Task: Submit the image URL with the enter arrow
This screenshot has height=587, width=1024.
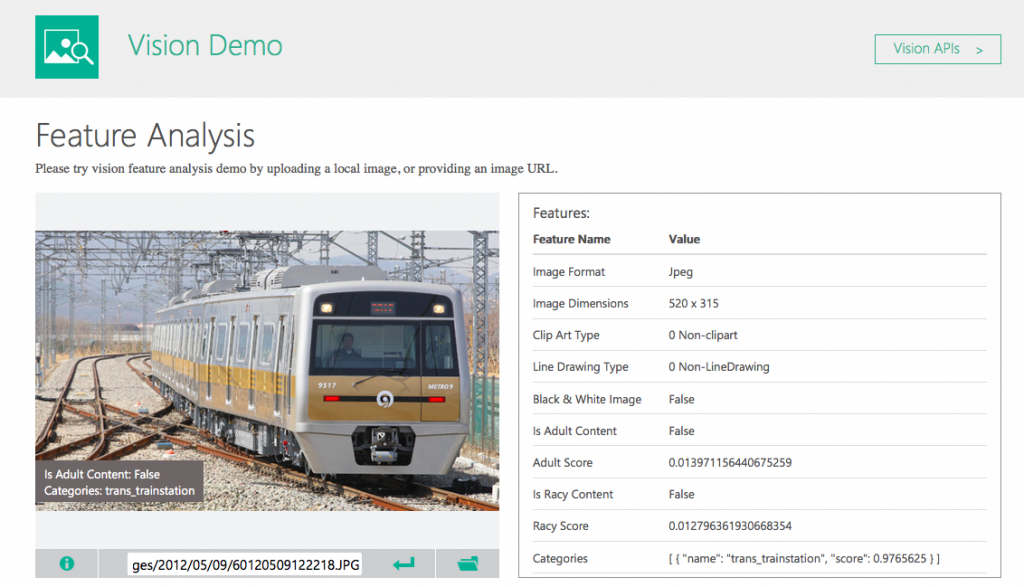Action: tap(404, 564)
